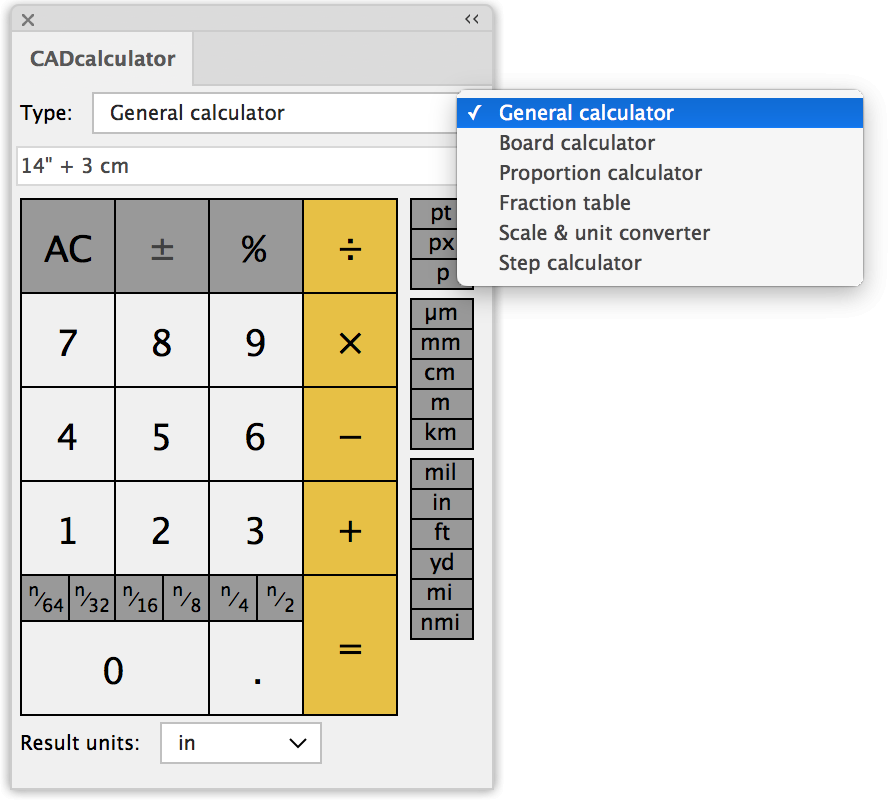892x804 pixels.
Task: Select the CADcalculator tab
Action: point(103,59)
